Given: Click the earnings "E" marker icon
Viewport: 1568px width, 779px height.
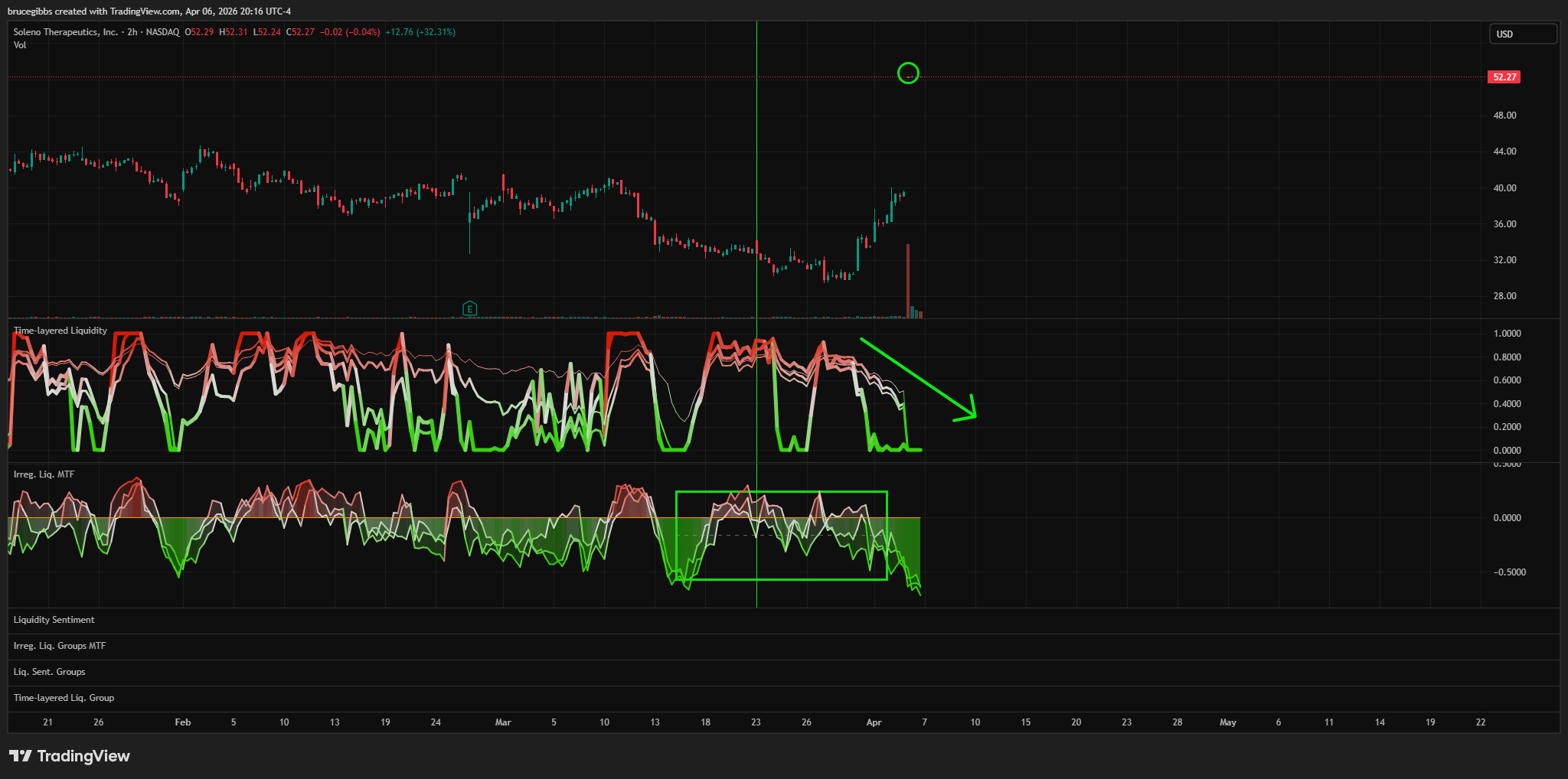Looking at the screenshot, I should coord(470,308).
